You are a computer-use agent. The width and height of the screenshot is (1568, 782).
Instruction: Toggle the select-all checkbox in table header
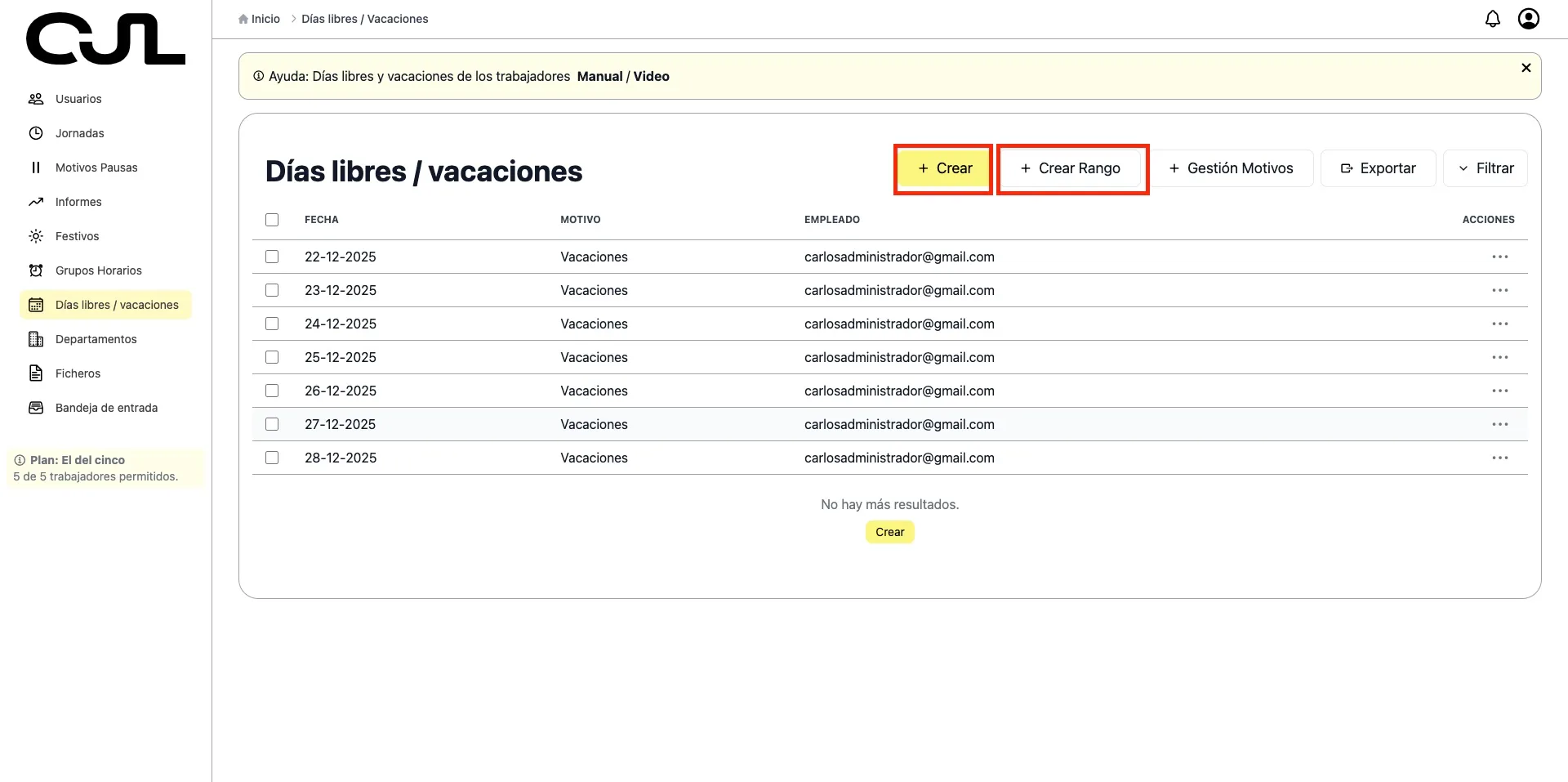coord(272,220)
